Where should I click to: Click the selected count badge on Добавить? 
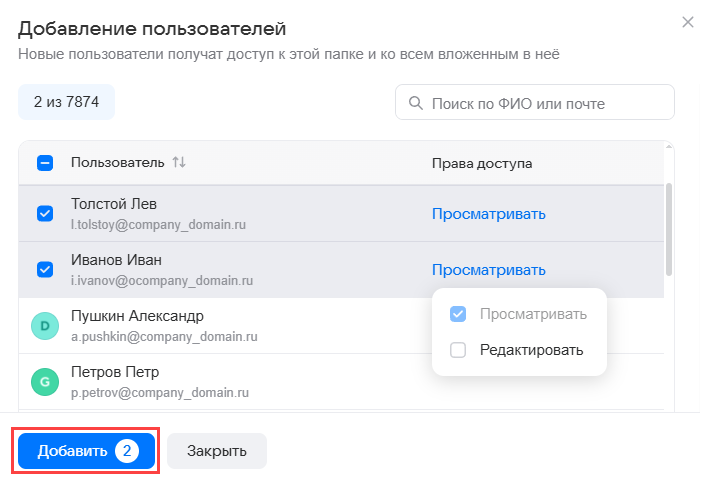click(126, 451)
